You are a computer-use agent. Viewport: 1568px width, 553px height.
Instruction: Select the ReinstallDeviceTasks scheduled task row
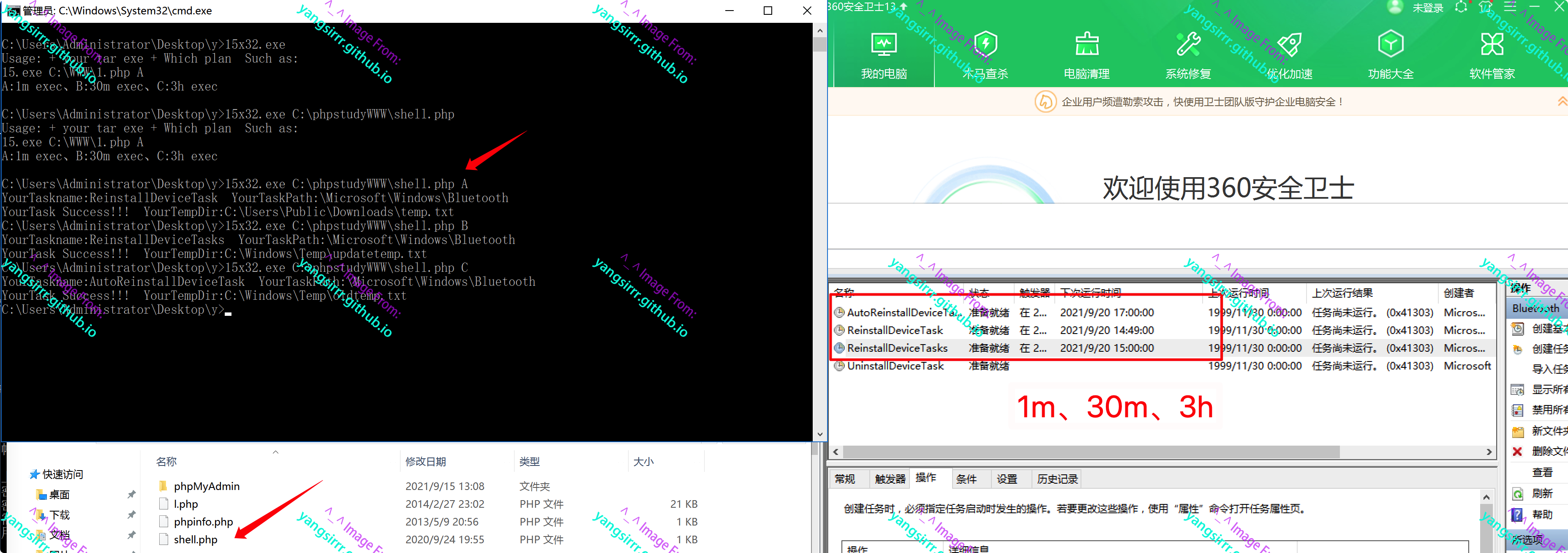click(897, 348)
